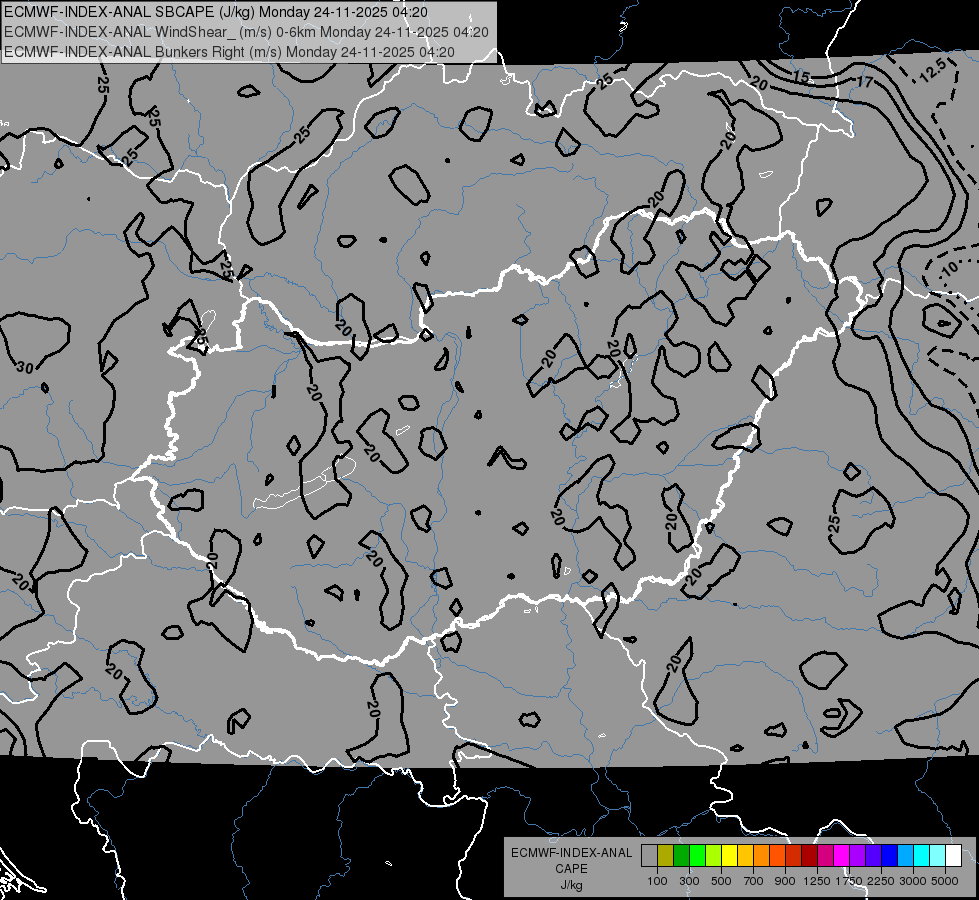The image size is (979, 900).
Task: Click the contour label 17
Action: click(865, 81)
